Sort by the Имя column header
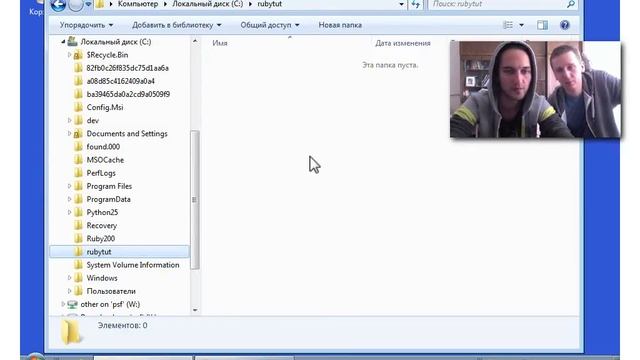Viewport: 640px width, 360px height. pyautogui.click(x=220, y=43)
